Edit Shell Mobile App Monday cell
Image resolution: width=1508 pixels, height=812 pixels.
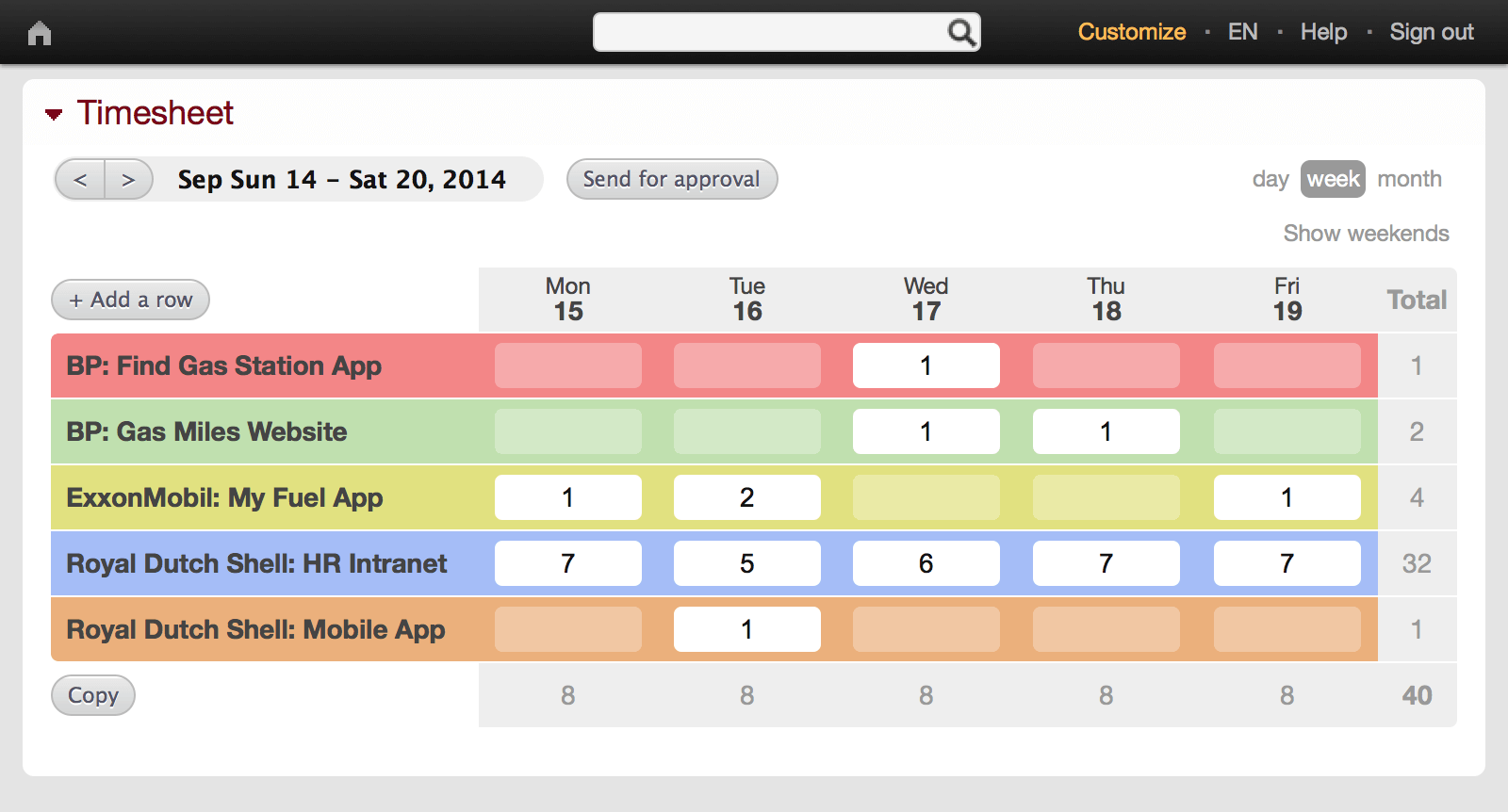coord(568,629)
